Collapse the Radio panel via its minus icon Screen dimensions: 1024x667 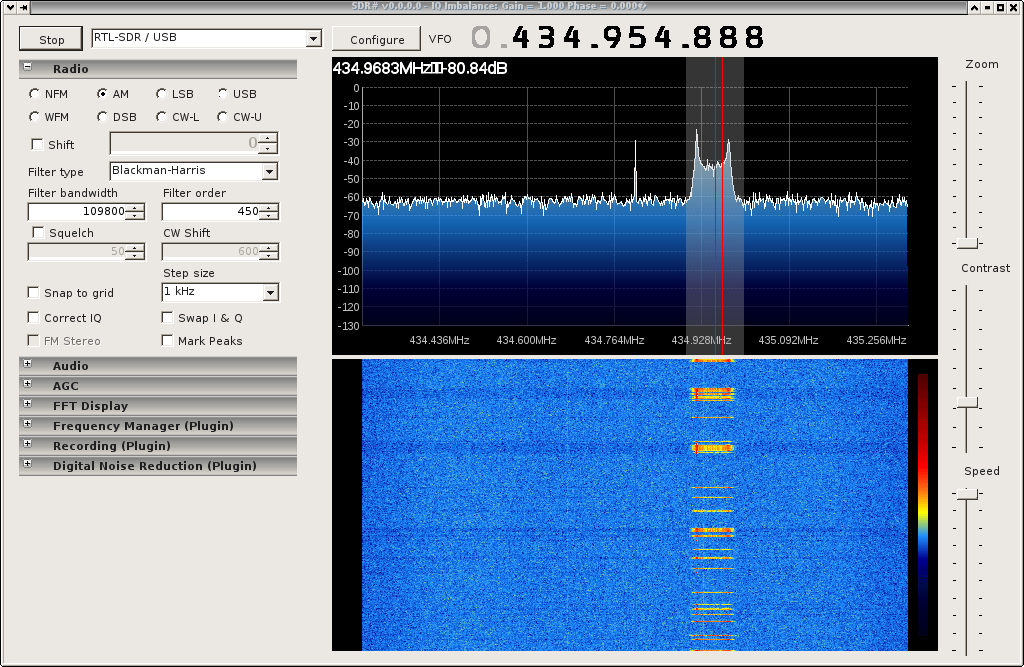pos(25,68)
